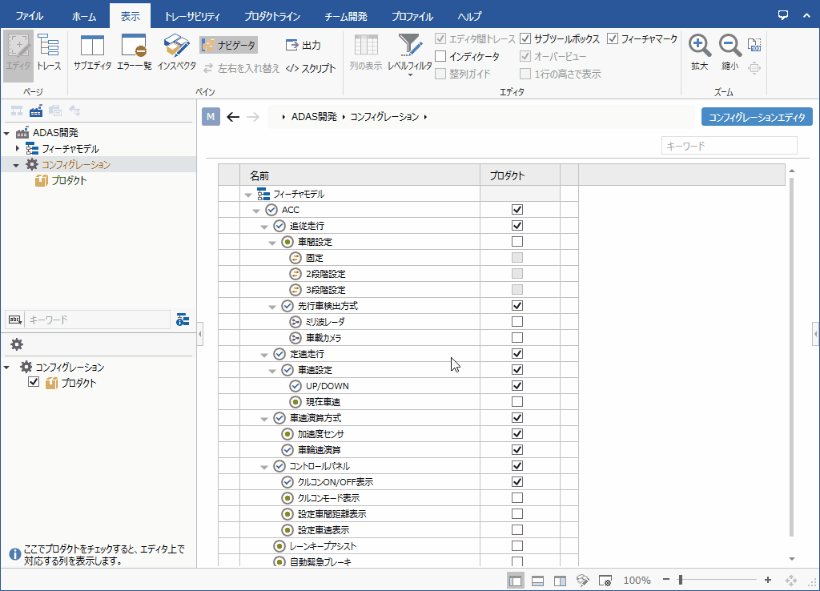The height and width of the screenshot is (591, 820).
Task: Click the back arrow in navigation bar
Action: click(x=233, y=117)
